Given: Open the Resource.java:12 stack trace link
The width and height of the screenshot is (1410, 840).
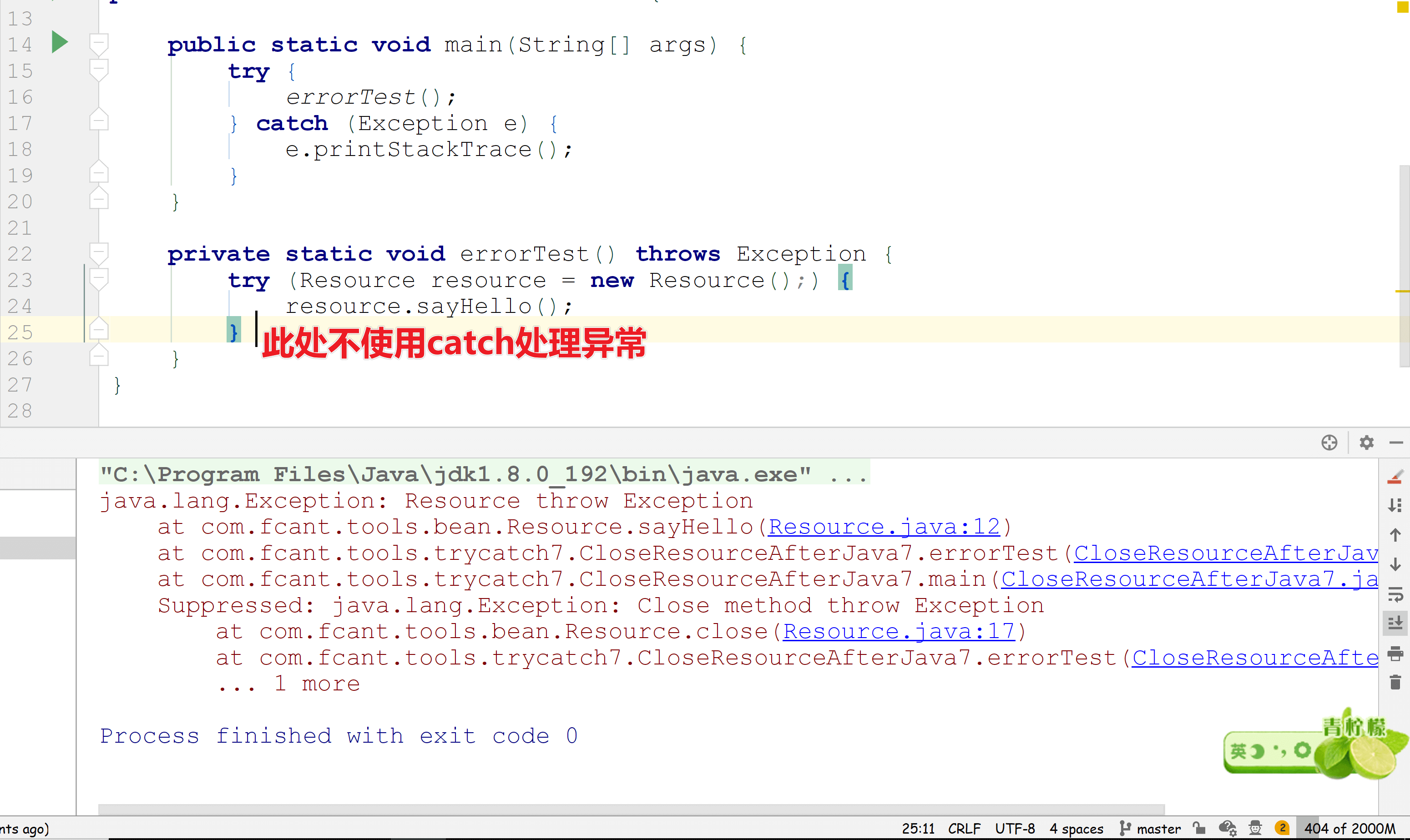Looking at the screenshot, I should [x=884, y=527].
